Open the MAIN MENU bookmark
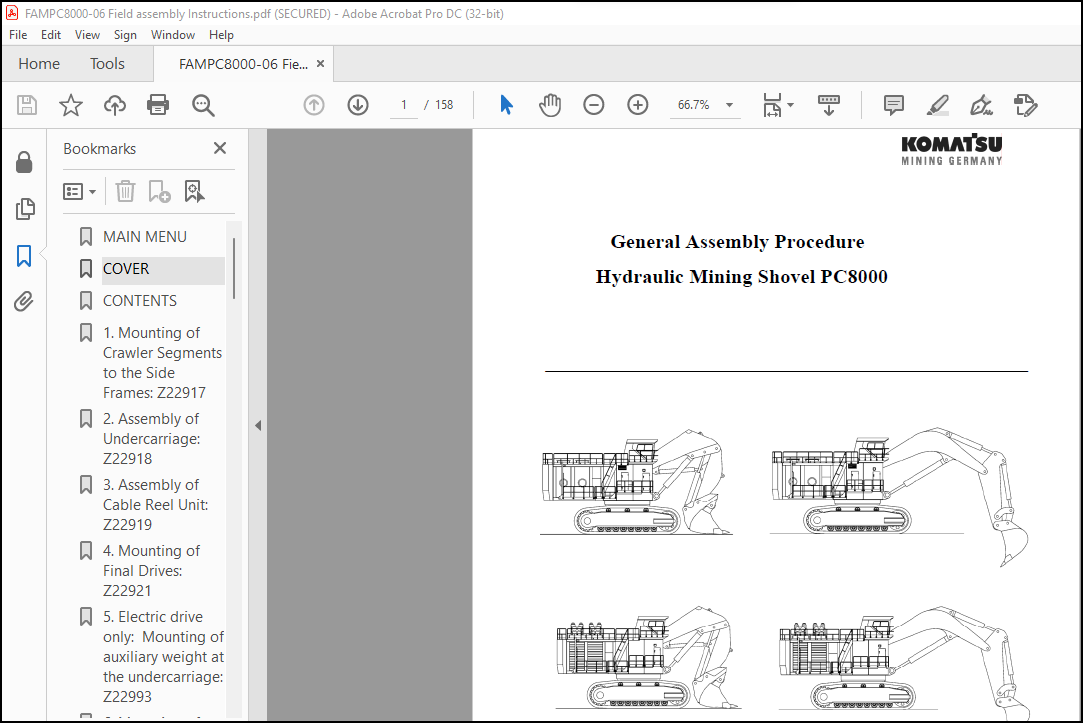1083x723 pixels. [144, 237]
